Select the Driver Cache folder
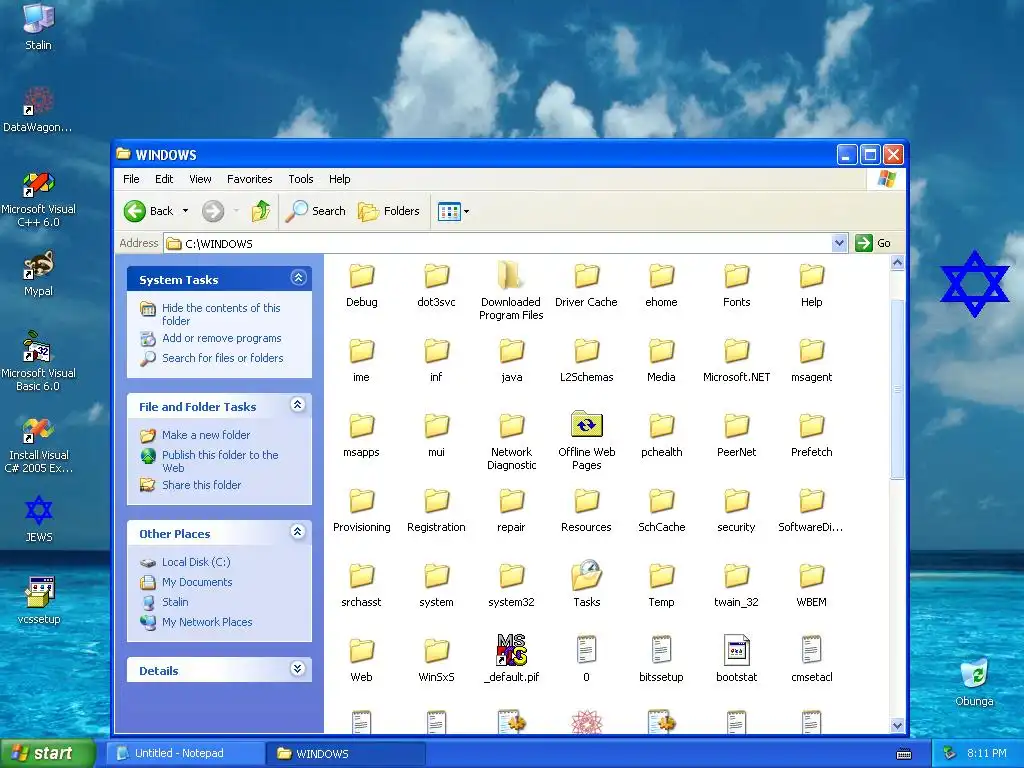 586,285
